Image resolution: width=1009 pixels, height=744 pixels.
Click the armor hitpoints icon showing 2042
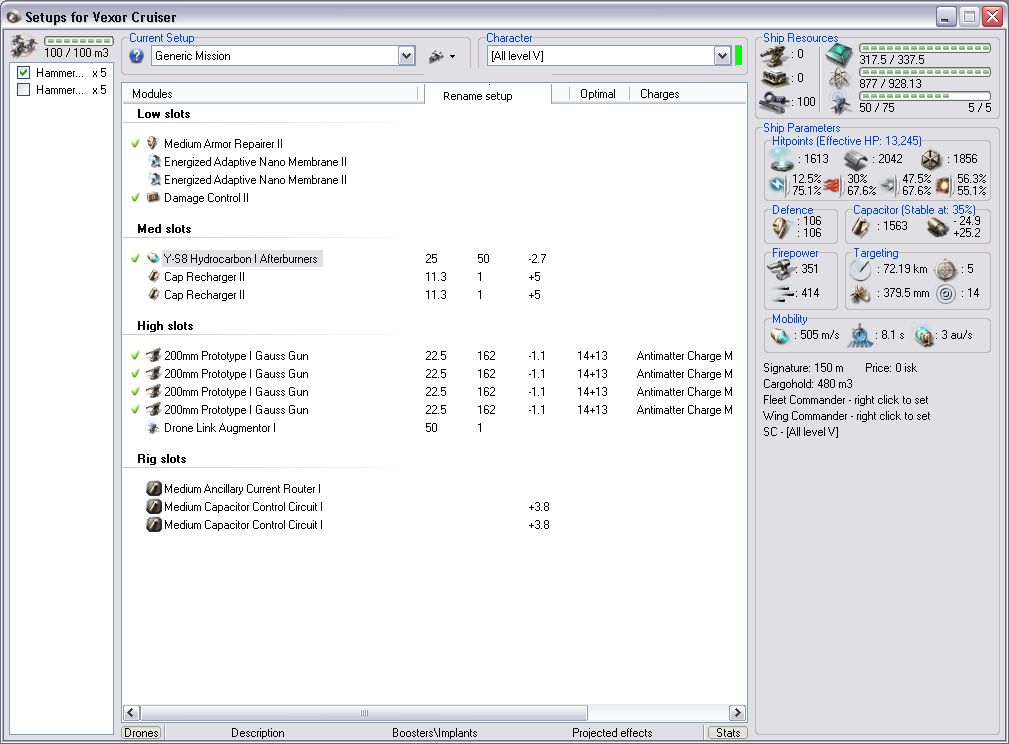856,159
